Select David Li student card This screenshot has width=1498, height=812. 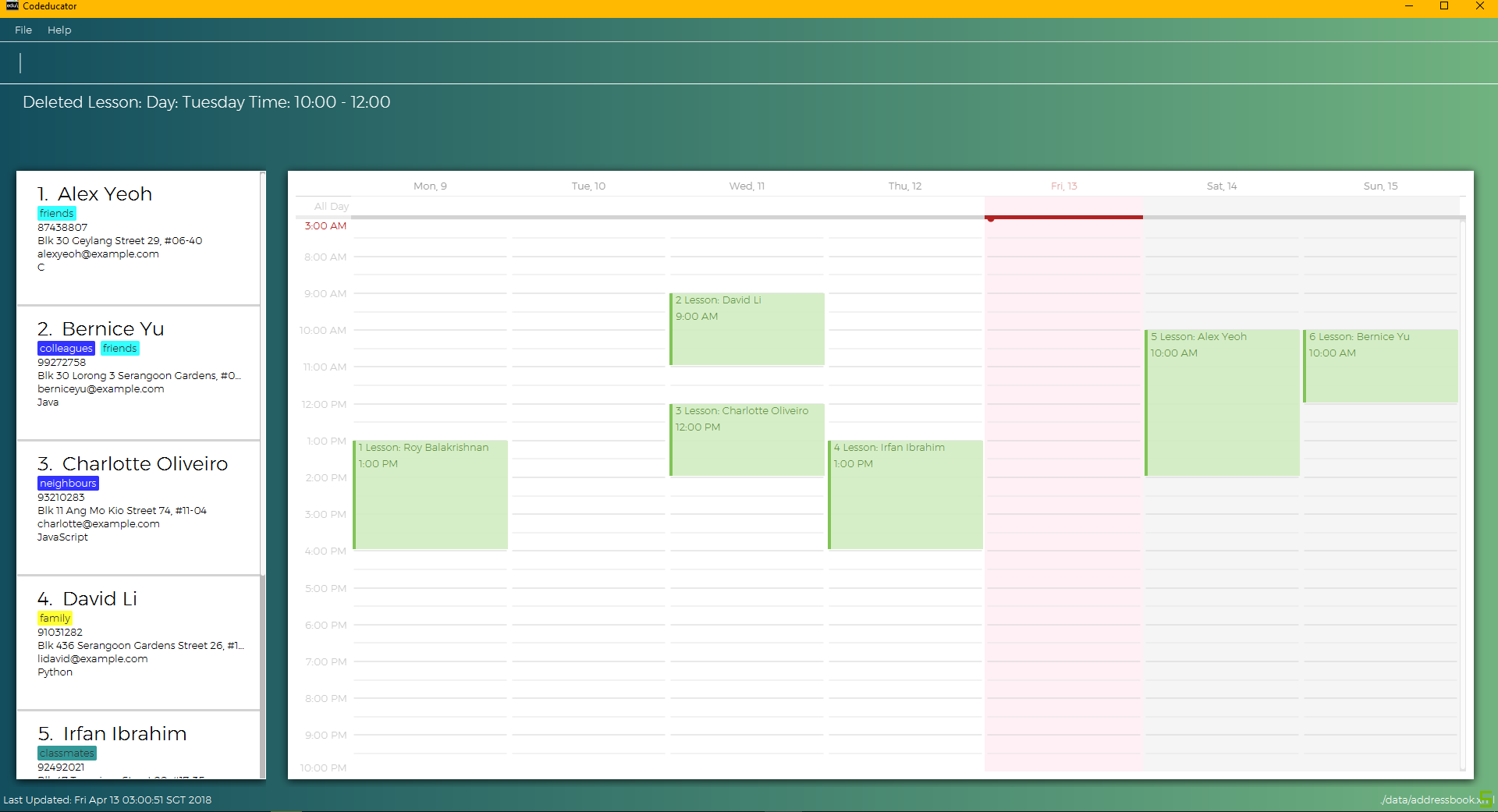click(x=138, y=643)
